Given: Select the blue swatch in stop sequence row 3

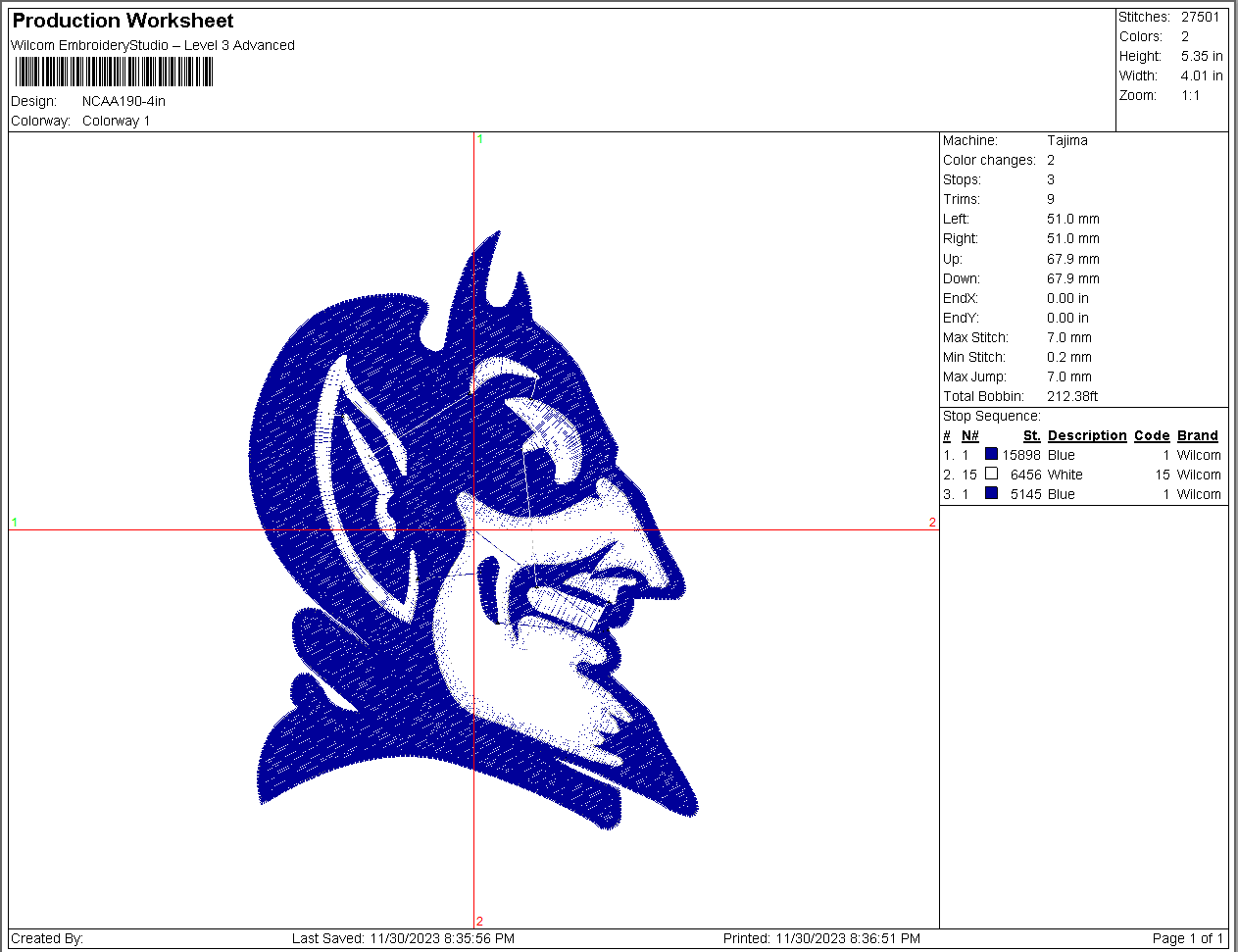Looking at the screenshot, I should click(991, 493).
